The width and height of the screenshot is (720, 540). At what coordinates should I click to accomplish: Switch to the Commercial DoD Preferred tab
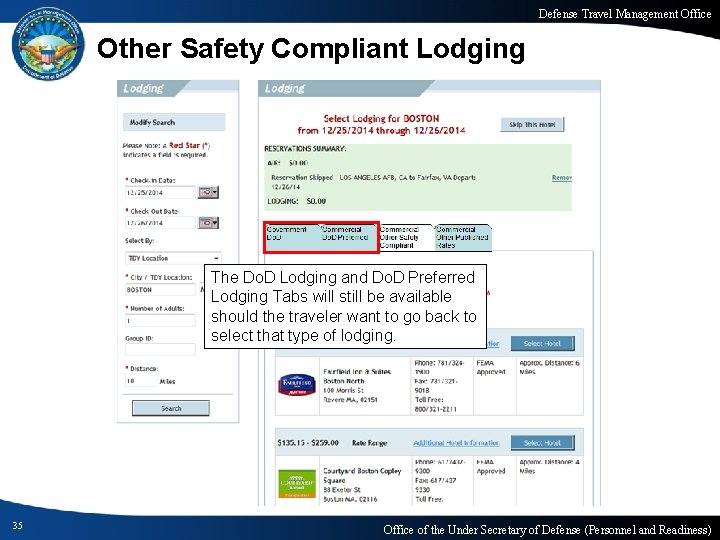(348, 237)
